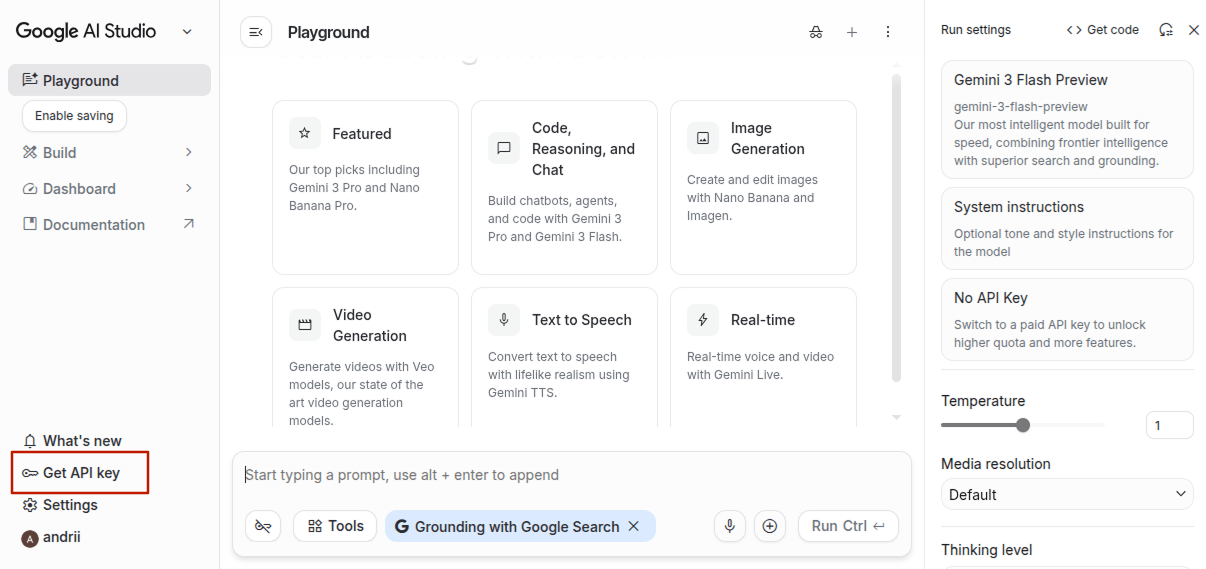Click the Run Ctrl button
Viewport: 1206px width, 569px height.
[848, 526]
